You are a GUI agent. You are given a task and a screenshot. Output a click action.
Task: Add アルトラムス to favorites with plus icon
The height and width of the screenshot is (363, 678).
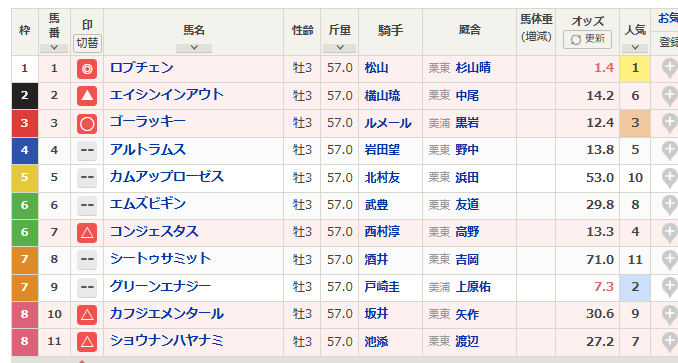[x=670, y=150]
